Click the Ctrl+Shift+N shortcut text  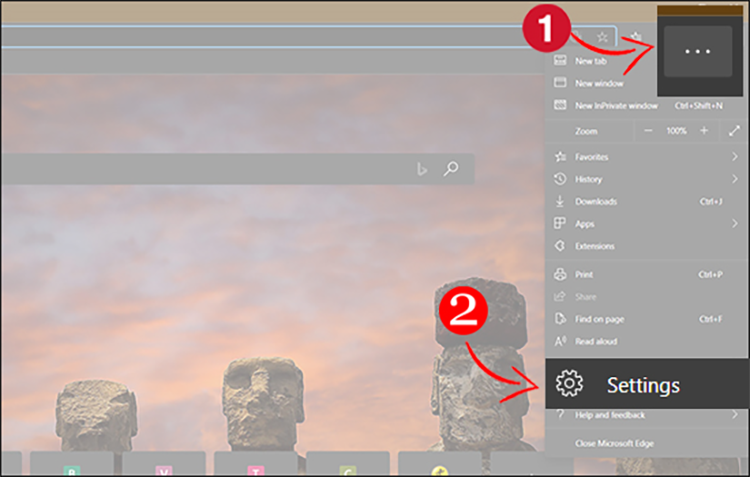[698, 105]
